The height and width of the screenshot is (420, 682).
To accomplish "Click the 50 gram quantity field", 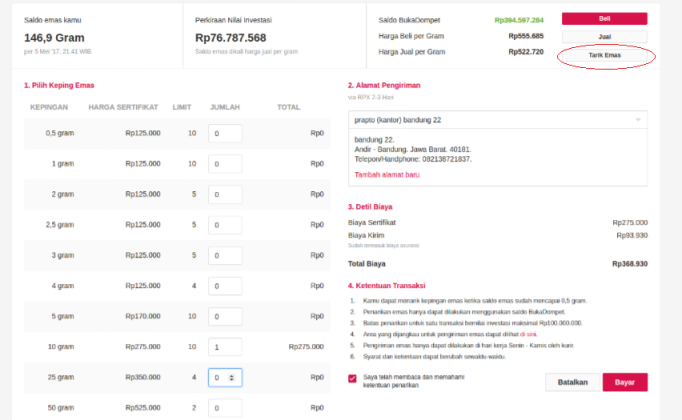I will coord(224,408).
